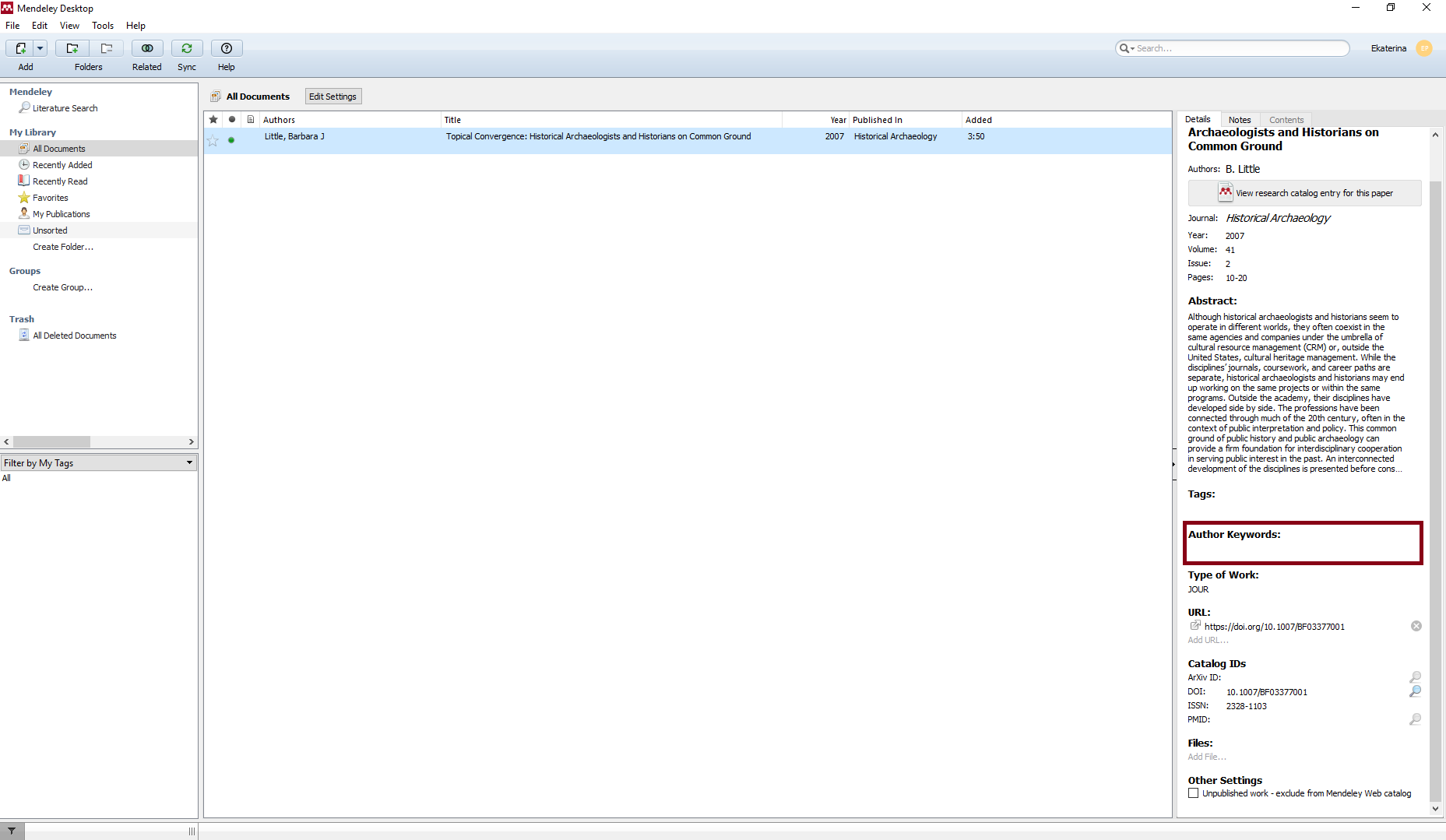The height and width of the screenshot is (840, 1446).
Task: Open the Edit menu
Action: pos(40,26)
